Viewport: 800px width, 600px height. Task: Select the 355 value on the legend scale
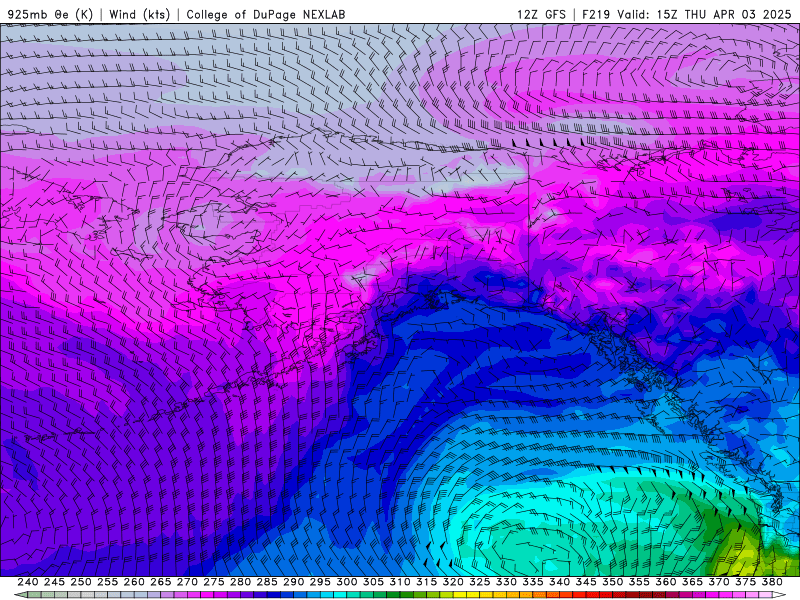(639, 582)
